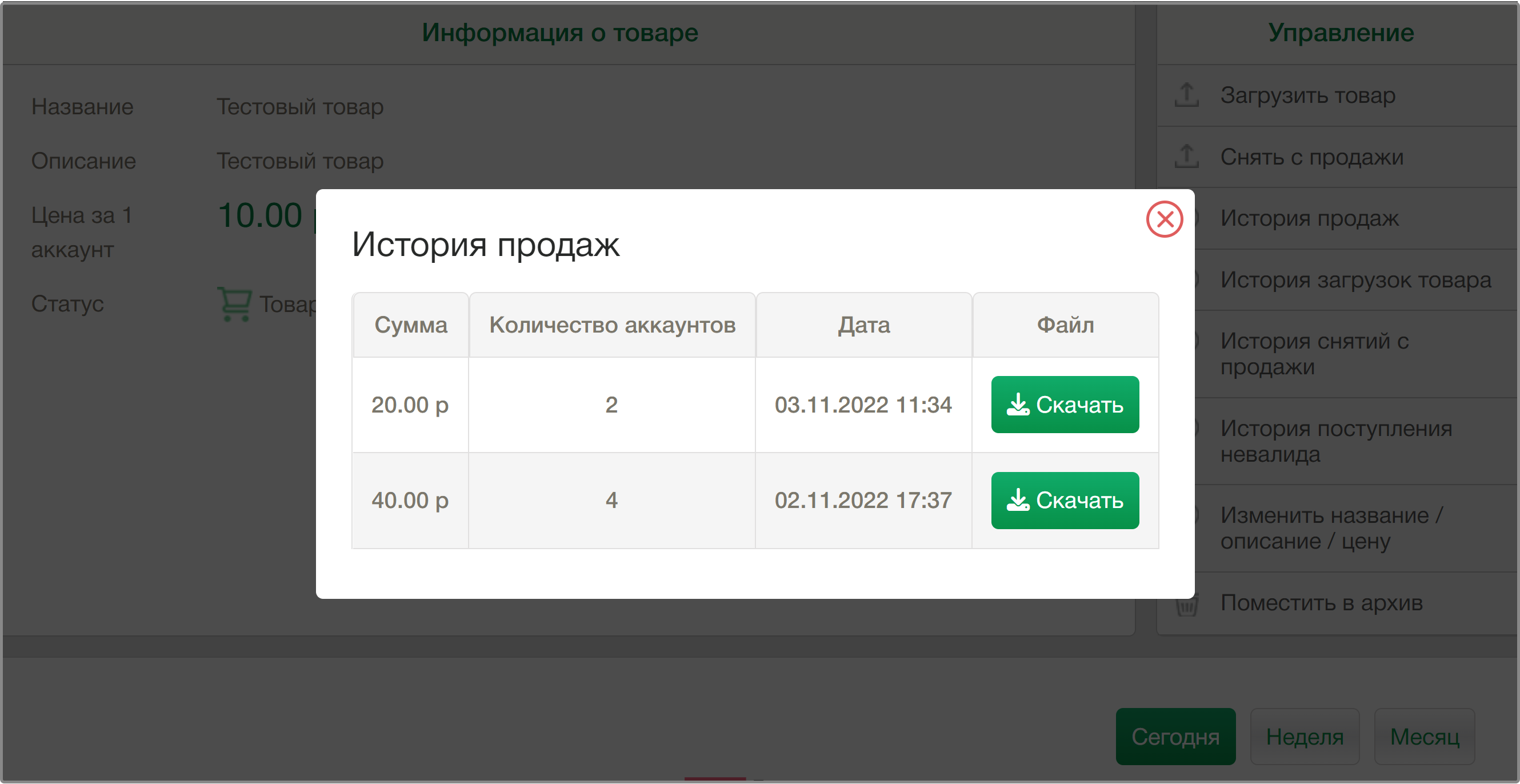This screenshot has height=784, width=1520.
Task: Click the icon beside Снять с продажи
Action: [1186, 157]
